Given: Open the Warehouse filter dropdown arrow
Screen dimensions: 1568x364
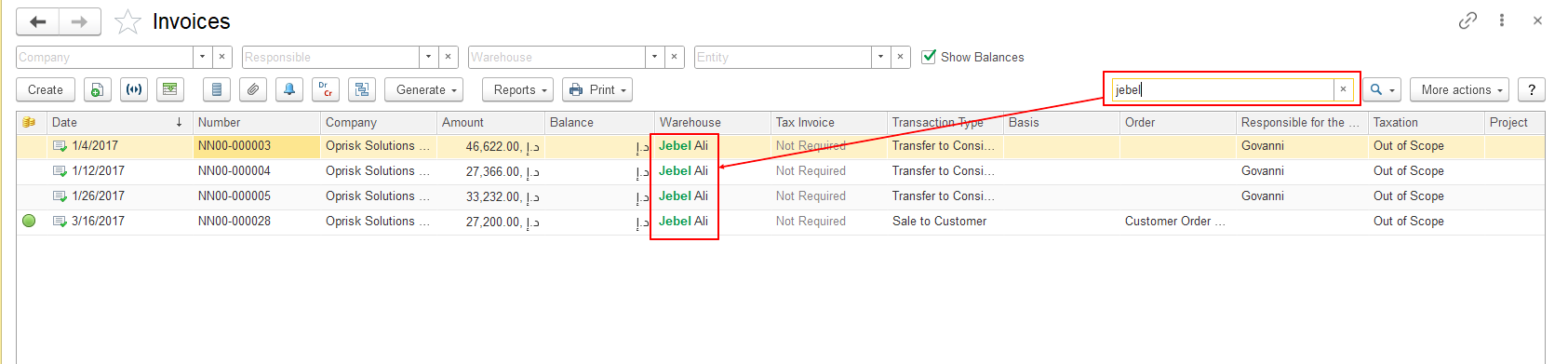Looking at the screenshot, I should [655, 57].
